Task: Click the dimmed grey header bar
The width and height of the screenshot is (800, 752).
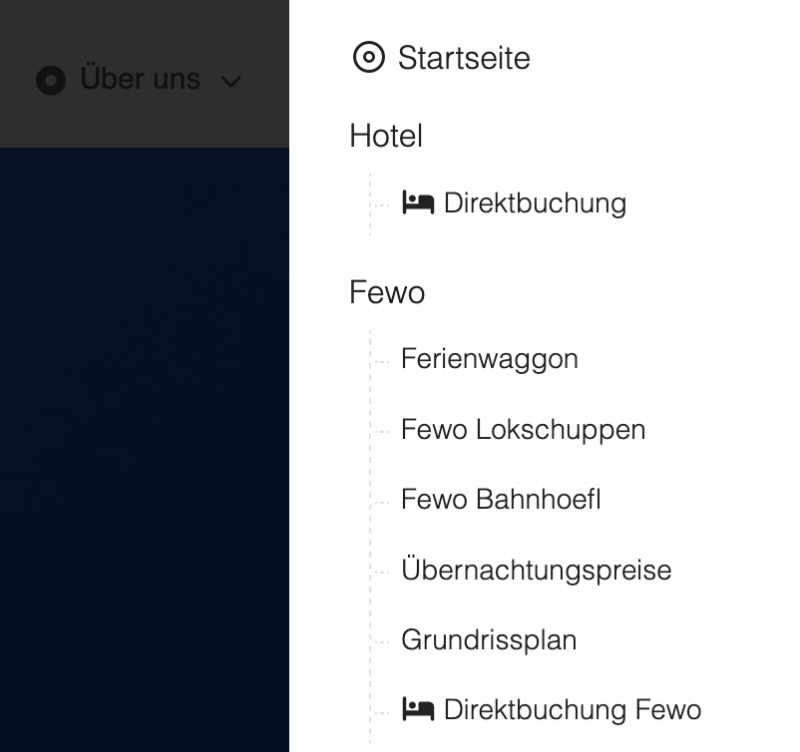Action: (x=144, y=30)
